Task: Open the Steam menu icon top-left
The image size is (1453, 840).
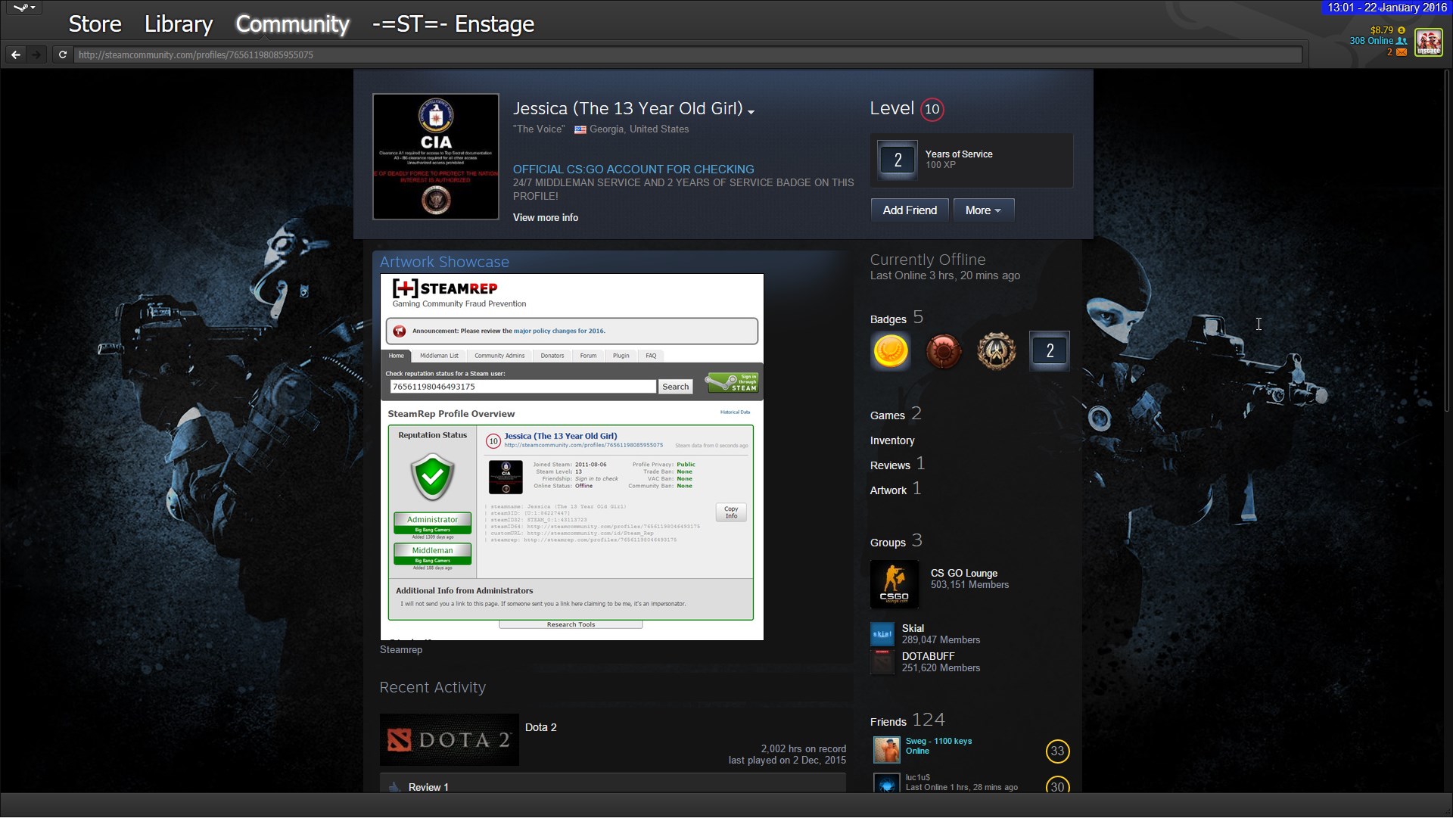Action: point(24,8)
